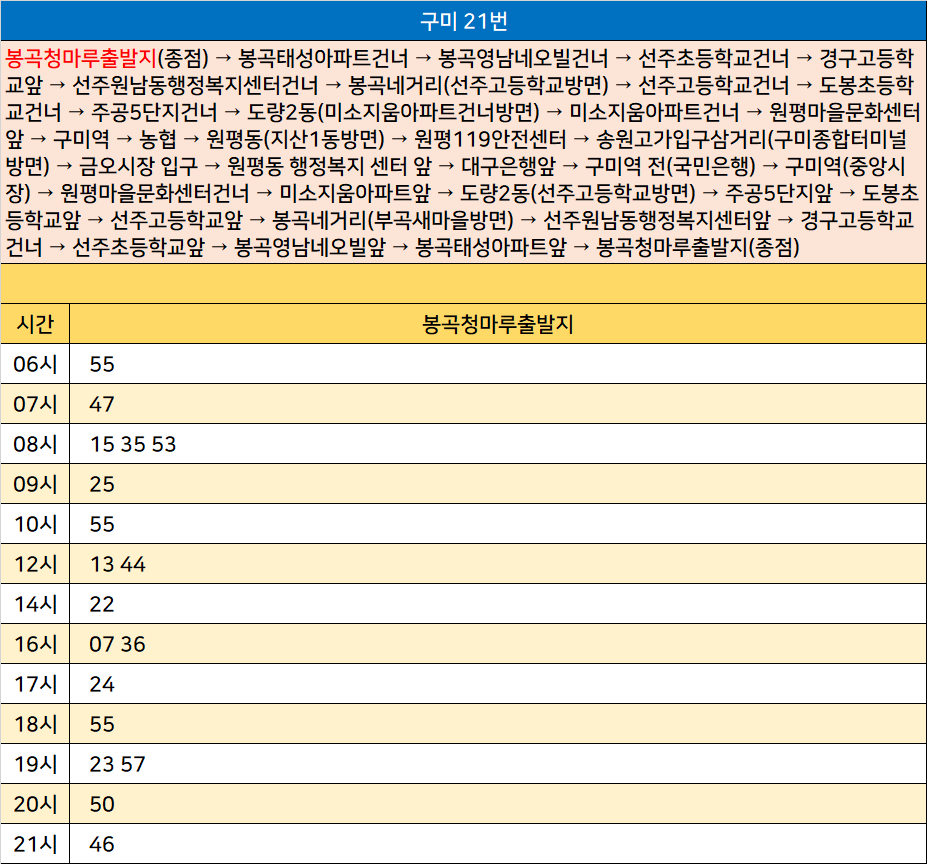Screen dimensions: 927x864
Task: Select the '12시' hour cell
Action: 35,564
